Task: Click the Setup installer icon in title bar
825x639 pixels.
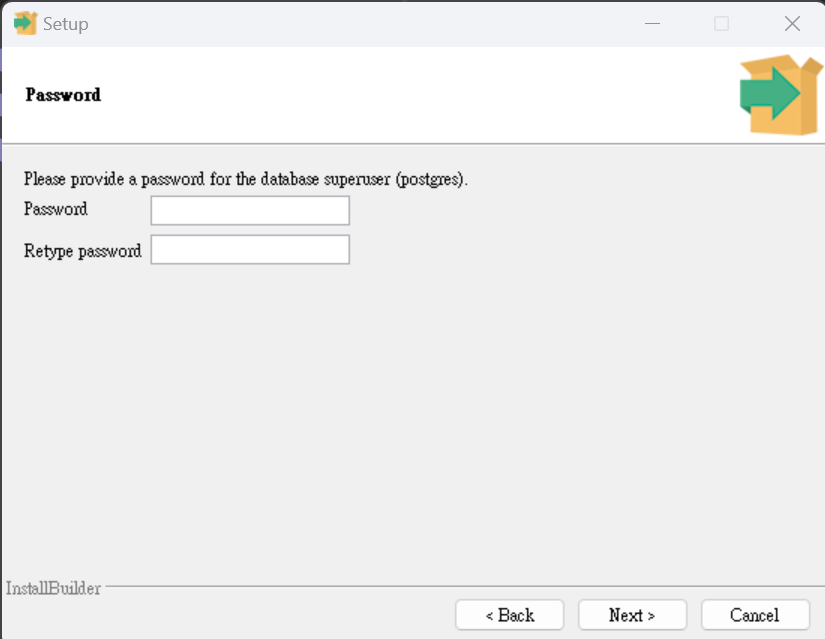Action: [x=25, y=23]
